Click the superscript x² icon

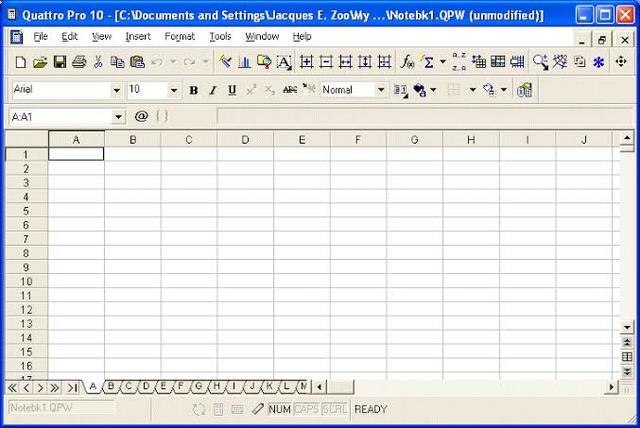[x=251, y=90]
